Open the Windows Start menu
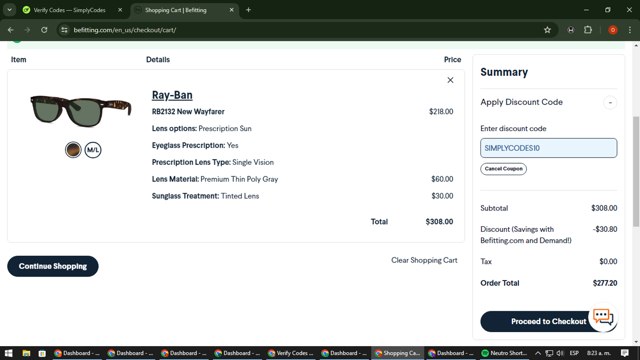 coord(9,353)
